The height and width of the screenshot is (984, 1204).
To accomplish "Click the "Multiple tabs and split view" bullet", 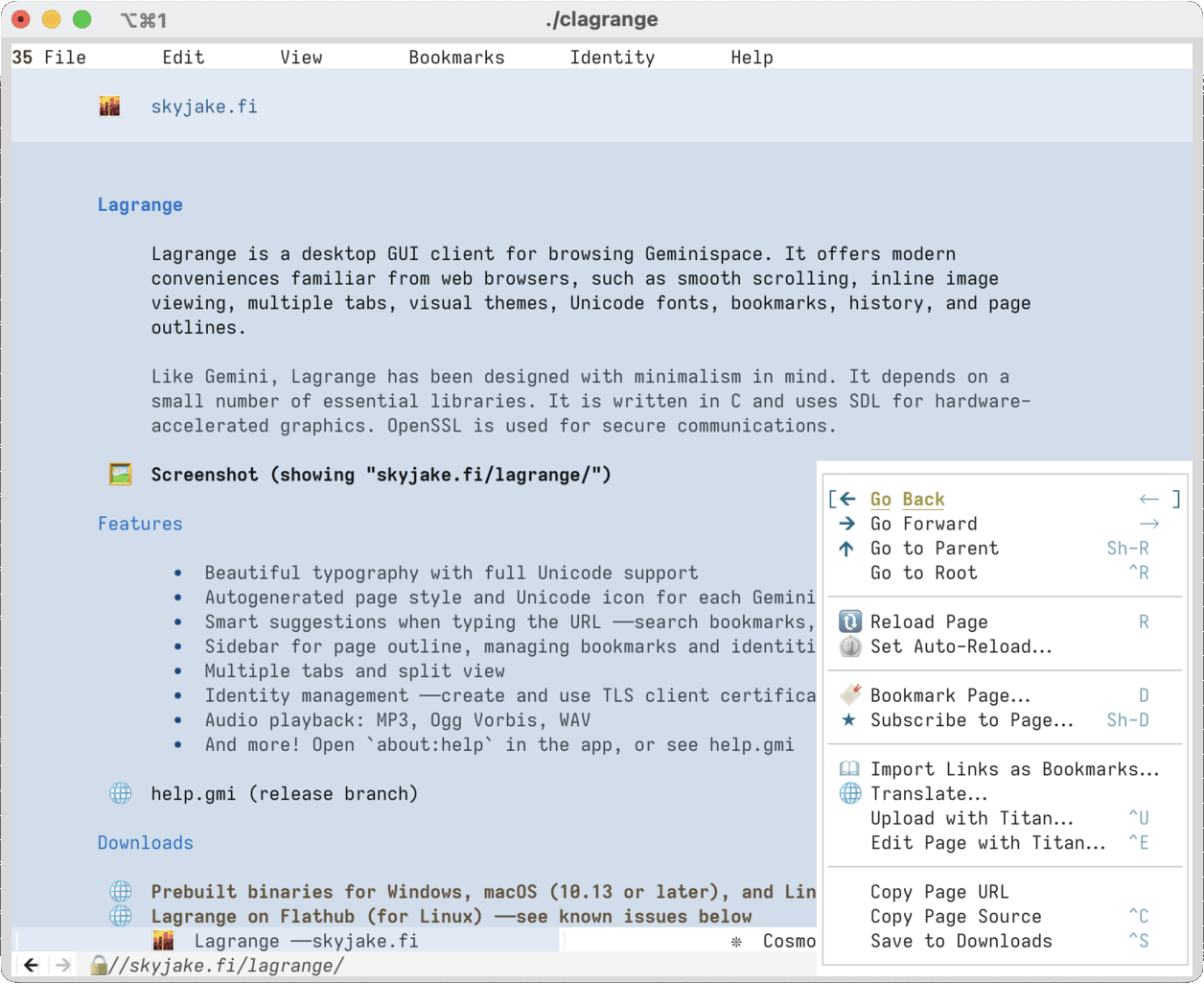I will click(x=355, y=670).
